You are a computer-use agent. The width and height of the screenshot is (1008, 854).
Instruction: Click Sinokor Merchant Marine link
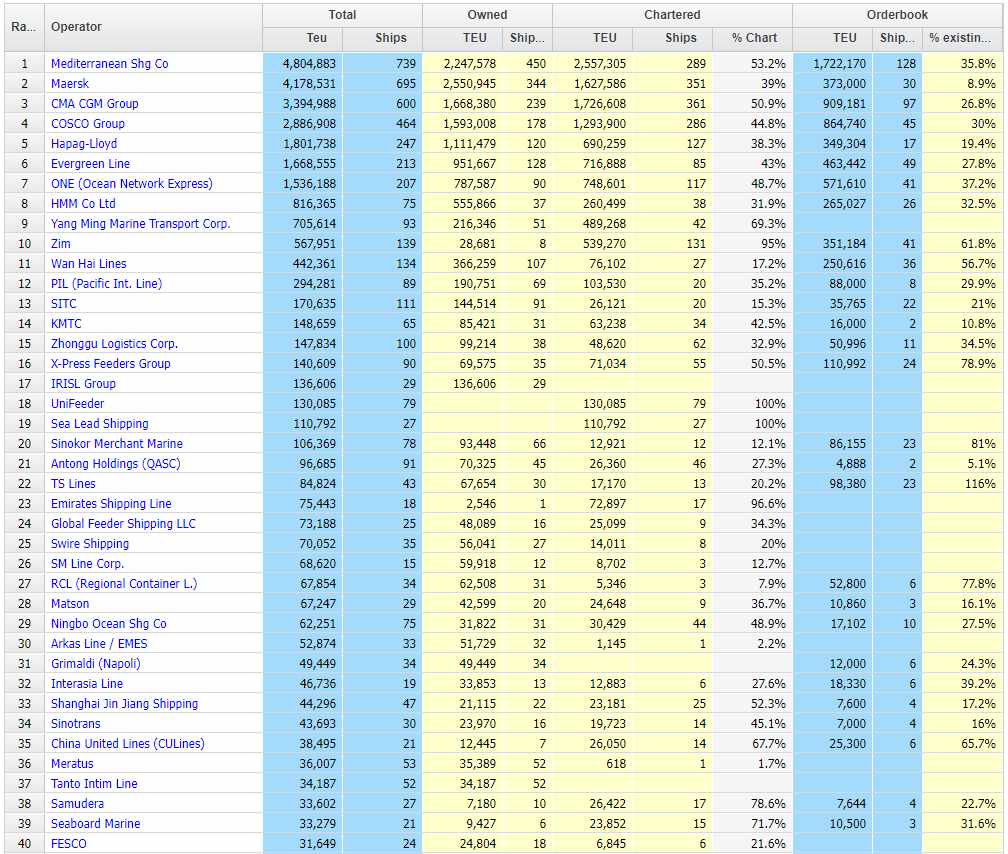[116, 443]
